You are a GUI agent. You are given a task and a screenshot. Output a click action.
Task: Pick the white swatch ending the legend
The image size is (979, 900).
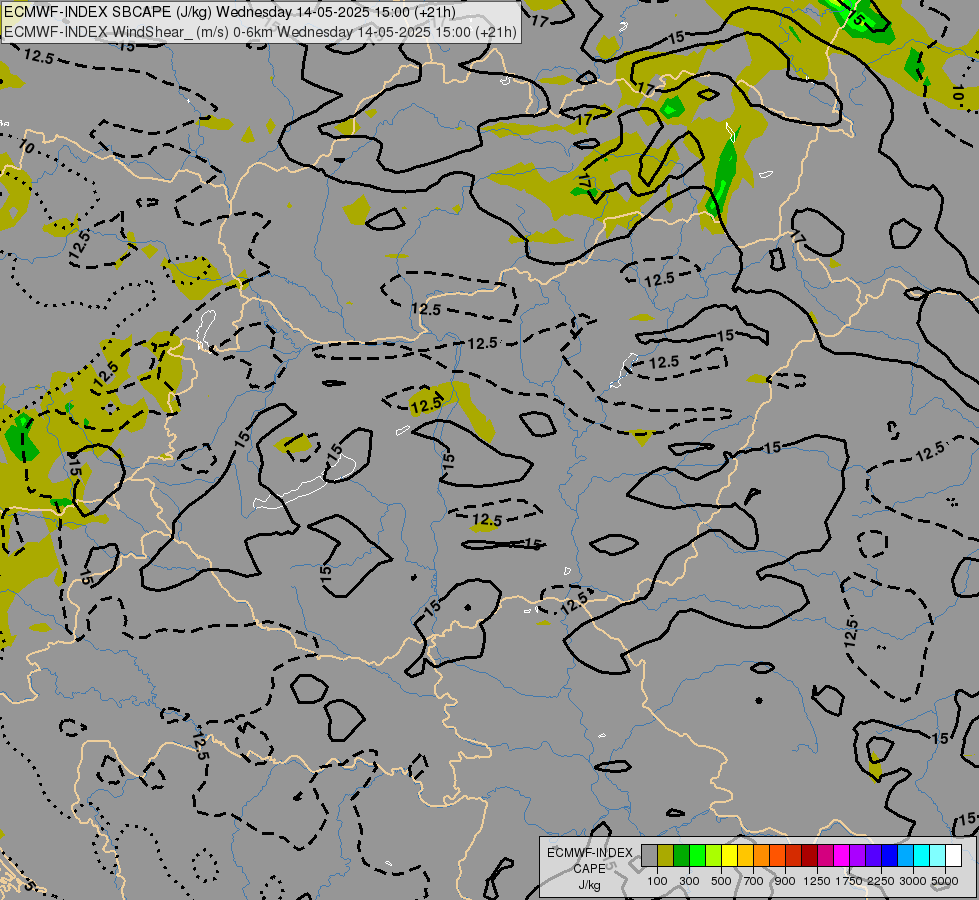click(x=953, y=855)
